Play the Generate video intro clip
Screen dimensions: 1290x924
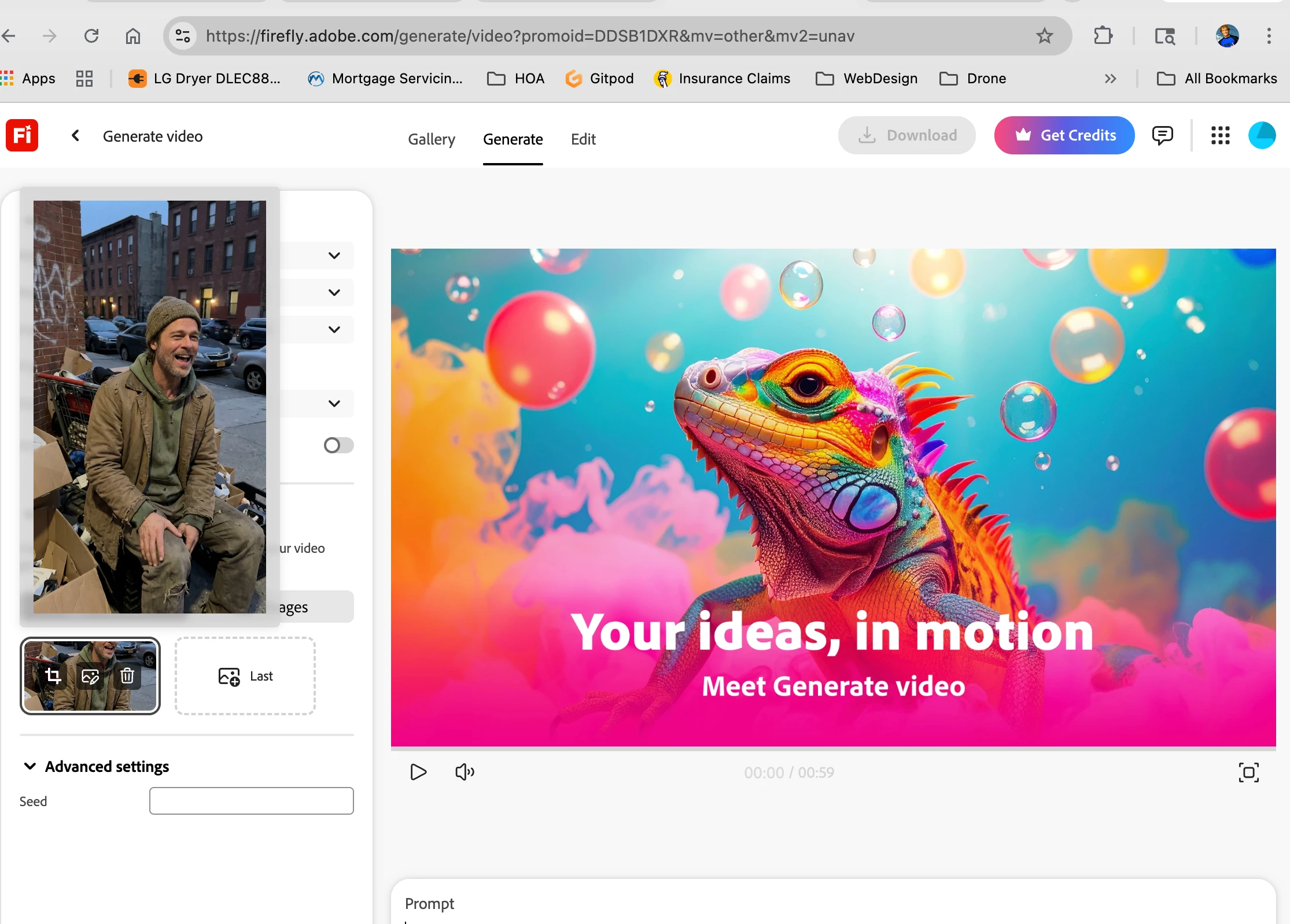coord(418,772)
